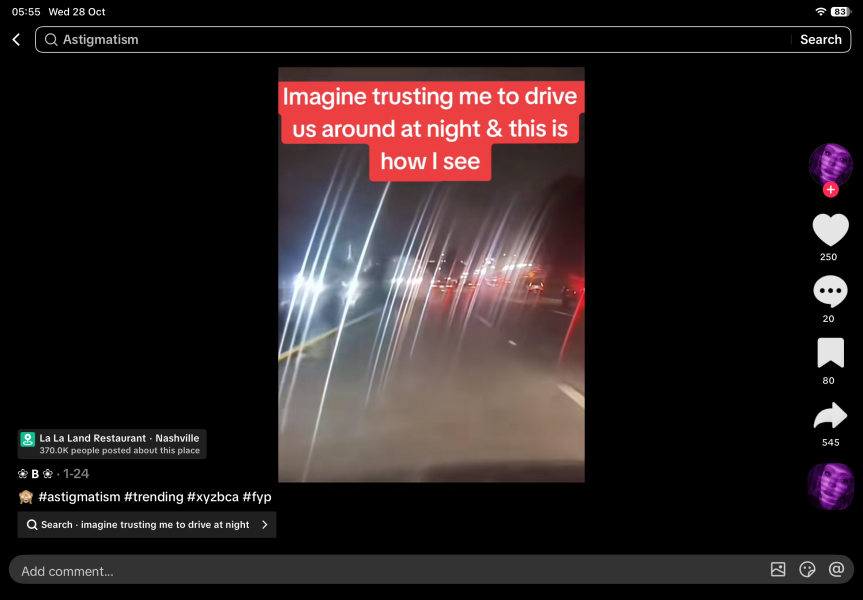The image size is (863, 600).
Task: Click the green location pin icon
Action: pos(28,439)
